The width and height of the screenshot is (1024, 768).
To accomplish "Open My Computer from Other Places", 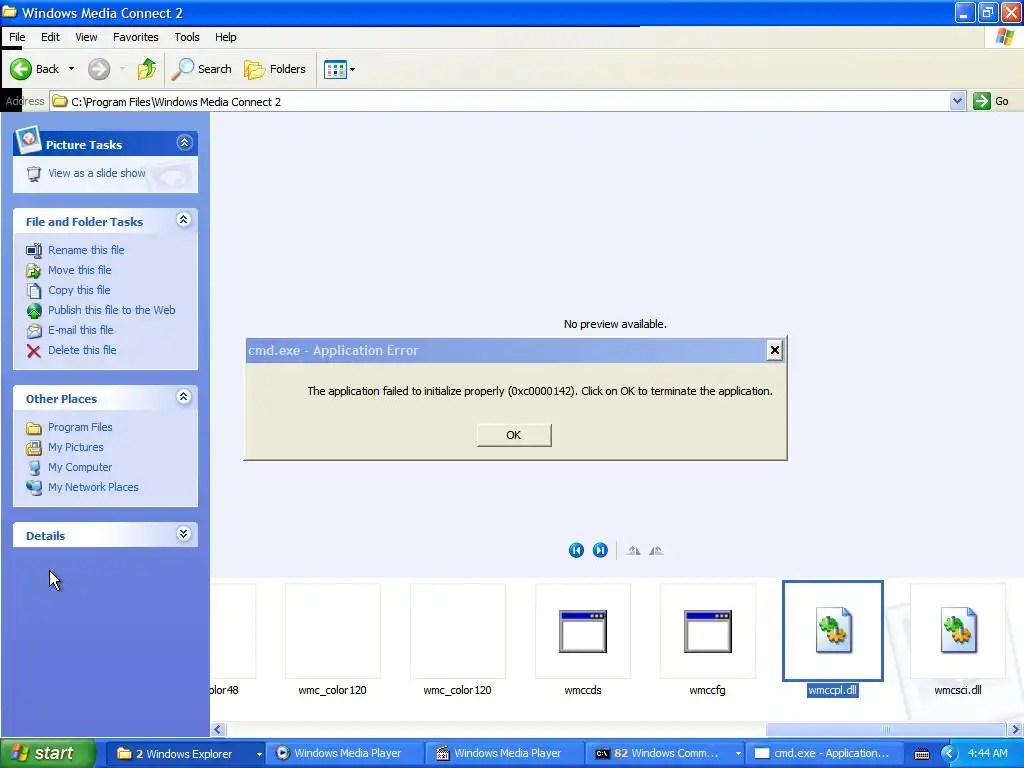I will [80, 467].
